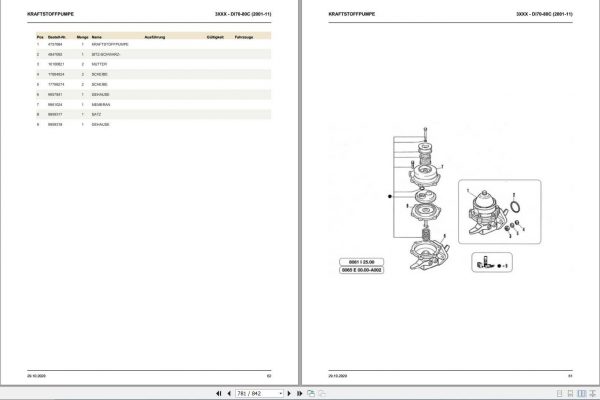
Task: Click the bottom housing in the exploded drawing
Action: 429,255
